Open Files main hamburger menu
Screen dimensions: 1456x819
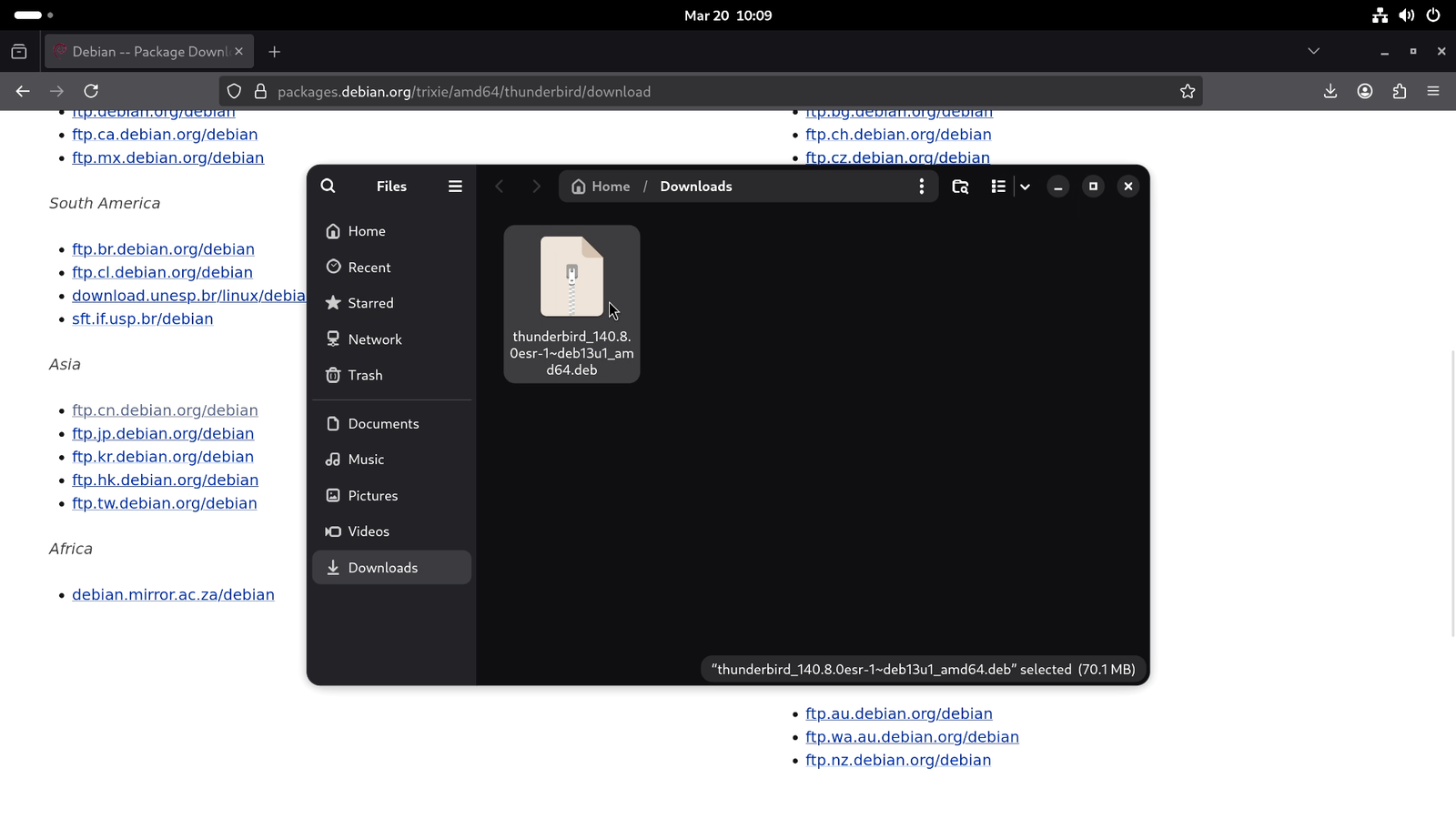455,186
